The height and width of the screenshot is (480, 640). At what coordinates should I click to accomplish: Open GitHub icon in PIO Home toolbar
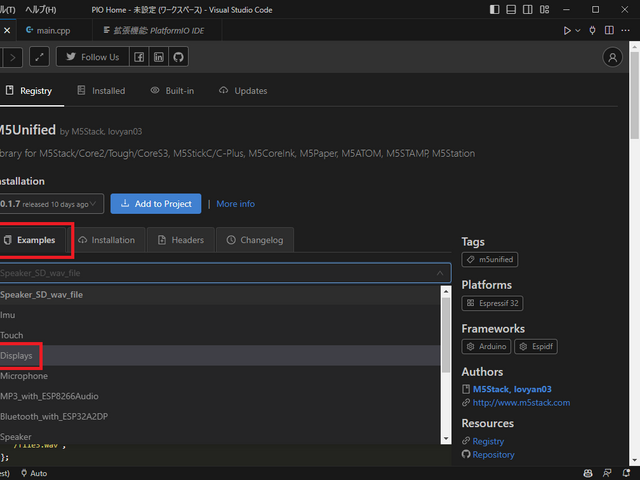click(178, 57)
